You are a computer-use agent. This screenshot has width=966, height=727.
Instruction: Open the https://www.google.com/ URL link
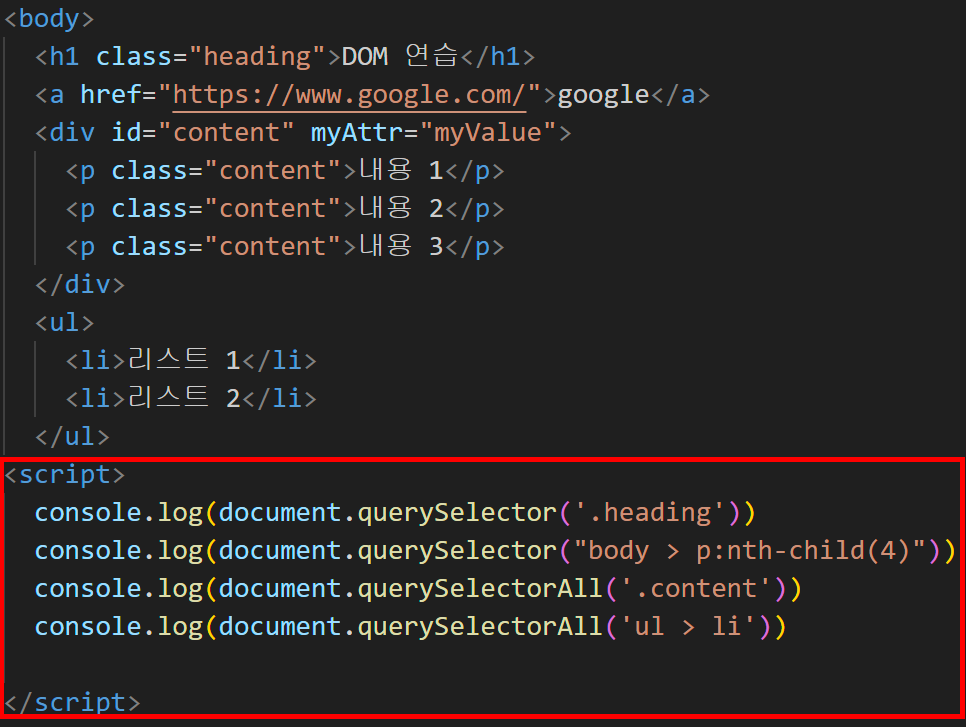(x=349, y=95)
